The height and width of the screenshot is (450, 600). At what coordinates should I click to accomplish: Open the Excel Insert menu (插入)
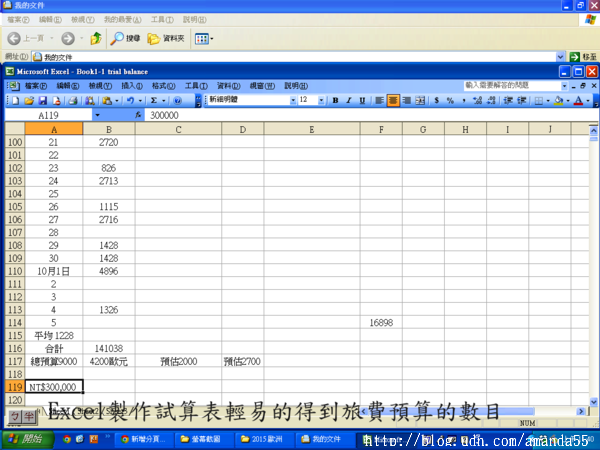click(x=132, y=86)
